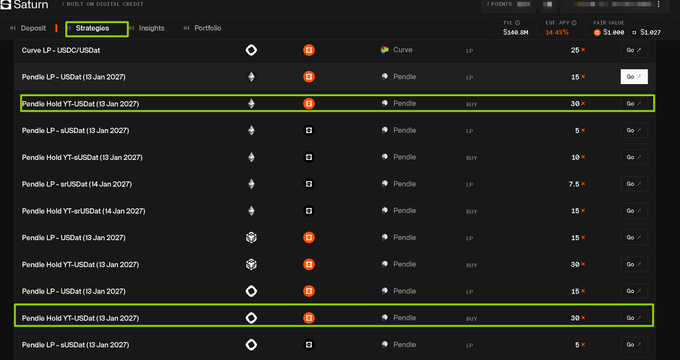Switch to the Strategies tab
680x360 pixels.
tap(92, 28)
